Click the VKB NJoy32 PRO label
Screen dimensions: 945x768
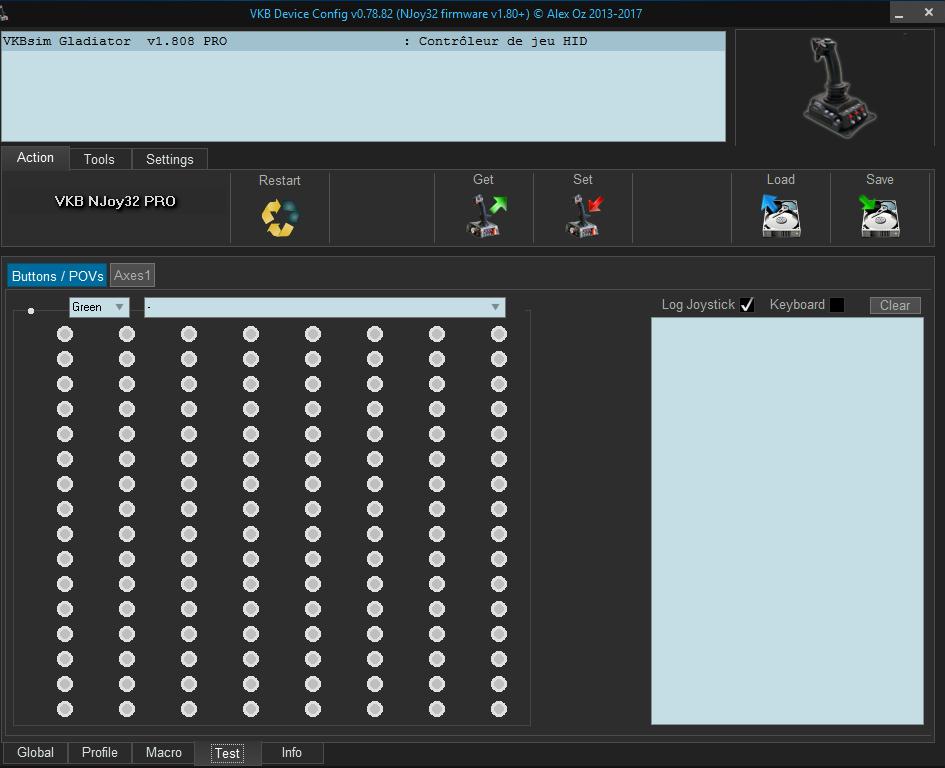(x=115, y=201)
